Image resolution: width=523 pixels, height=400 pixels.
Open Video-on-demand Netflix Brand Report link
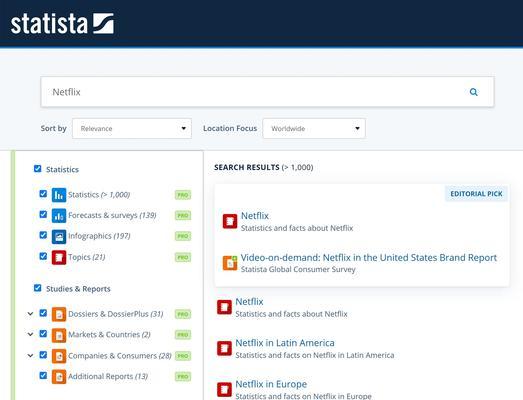coord(369,258)
